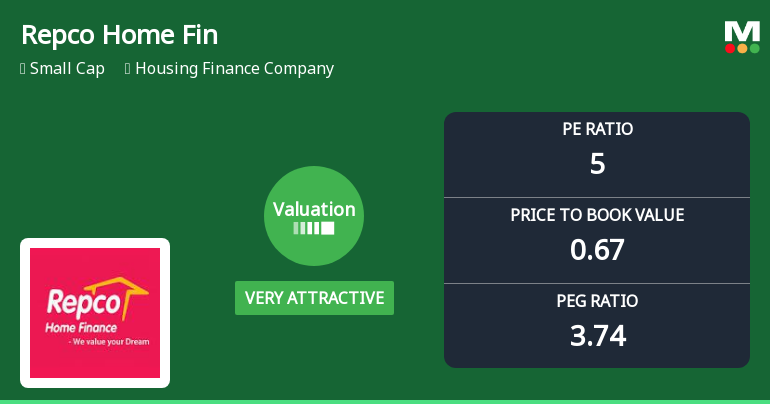This screenshot has height=404, width=770.
Task: Select the Small Cap label
Action: click(x=67, y=69)
